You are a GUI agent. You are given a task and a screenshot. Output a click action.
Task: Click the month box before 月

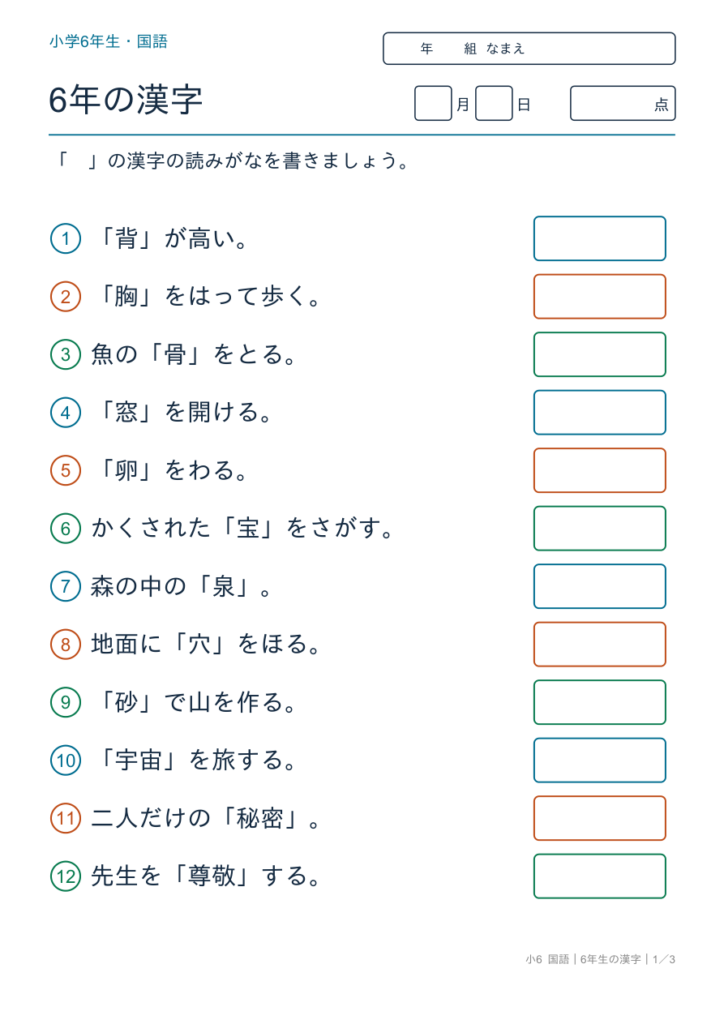[x=433, y=103]
